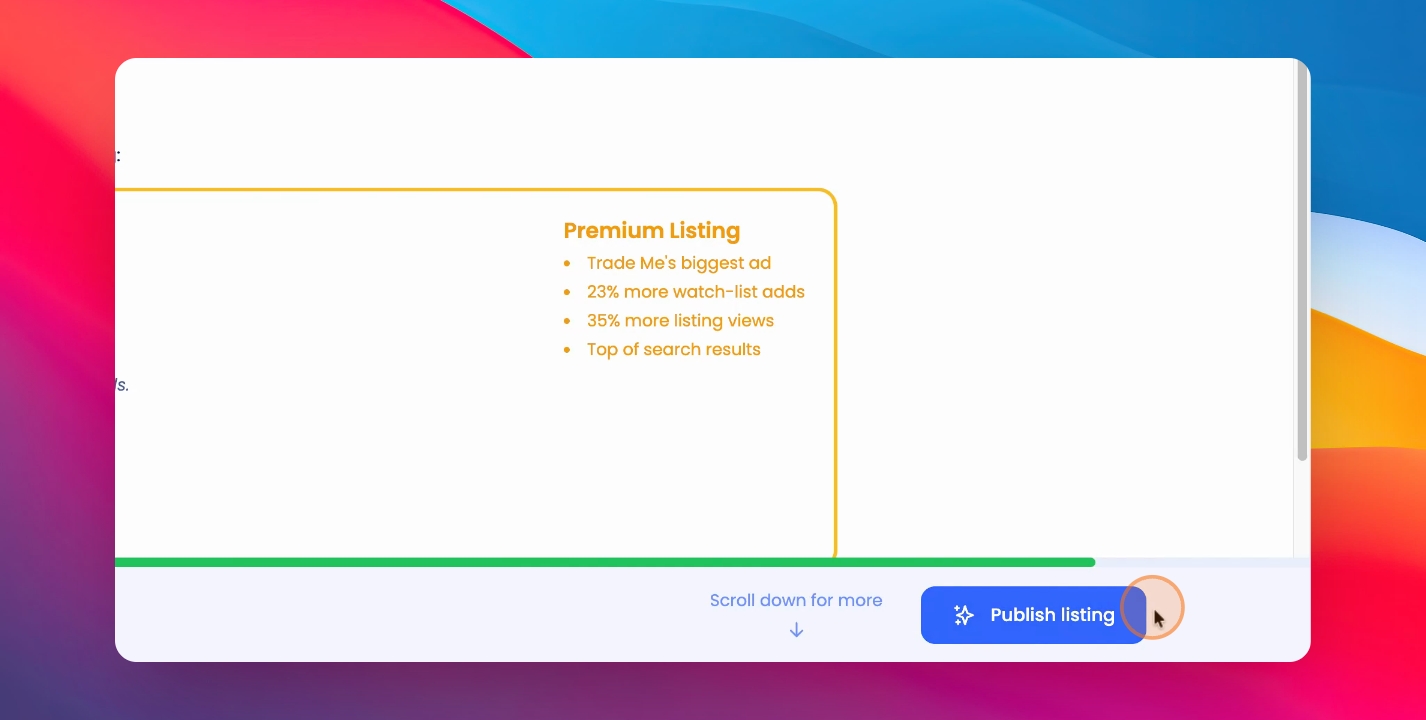Click the bullet dot before 23% more
1426x720 pixels.
point(567,293)
